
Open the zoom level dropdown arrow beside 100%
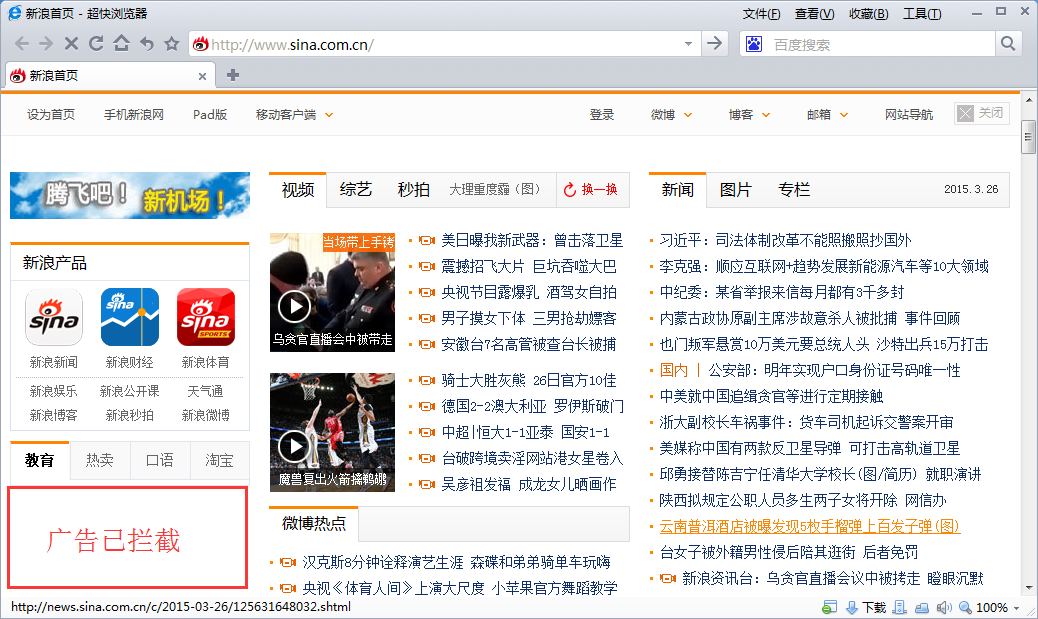click(x=1017, y=608)
